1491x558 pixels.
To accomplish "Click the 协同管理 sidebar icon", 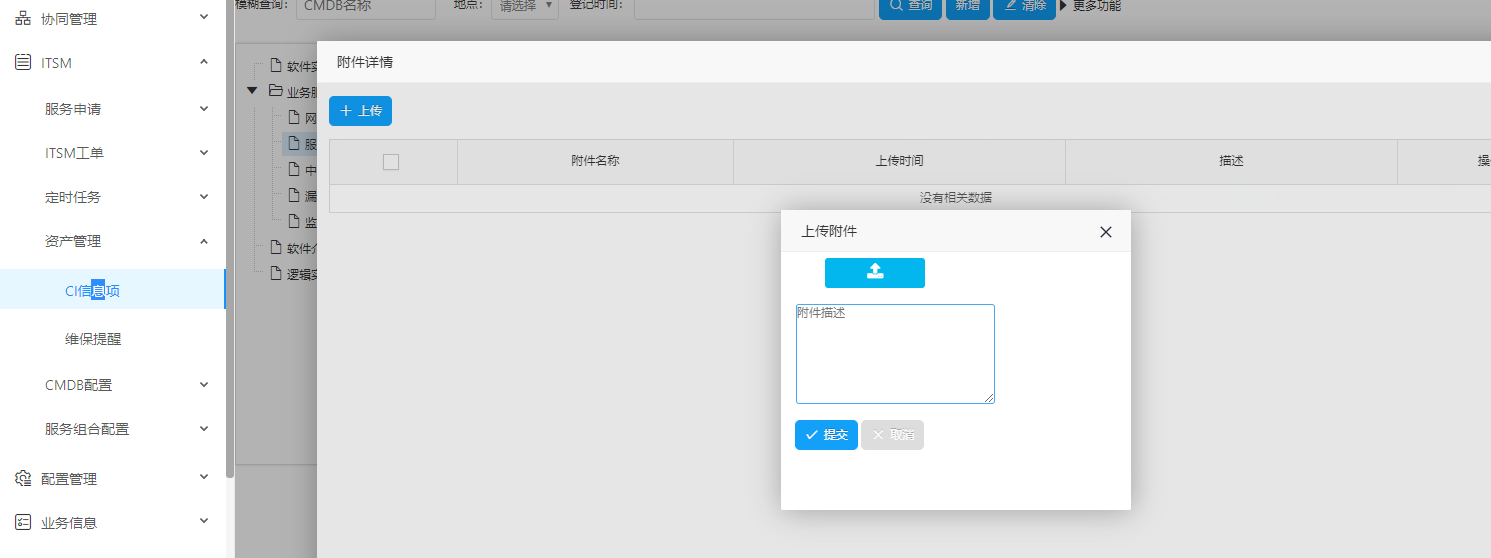I will [x=23, y=19].
